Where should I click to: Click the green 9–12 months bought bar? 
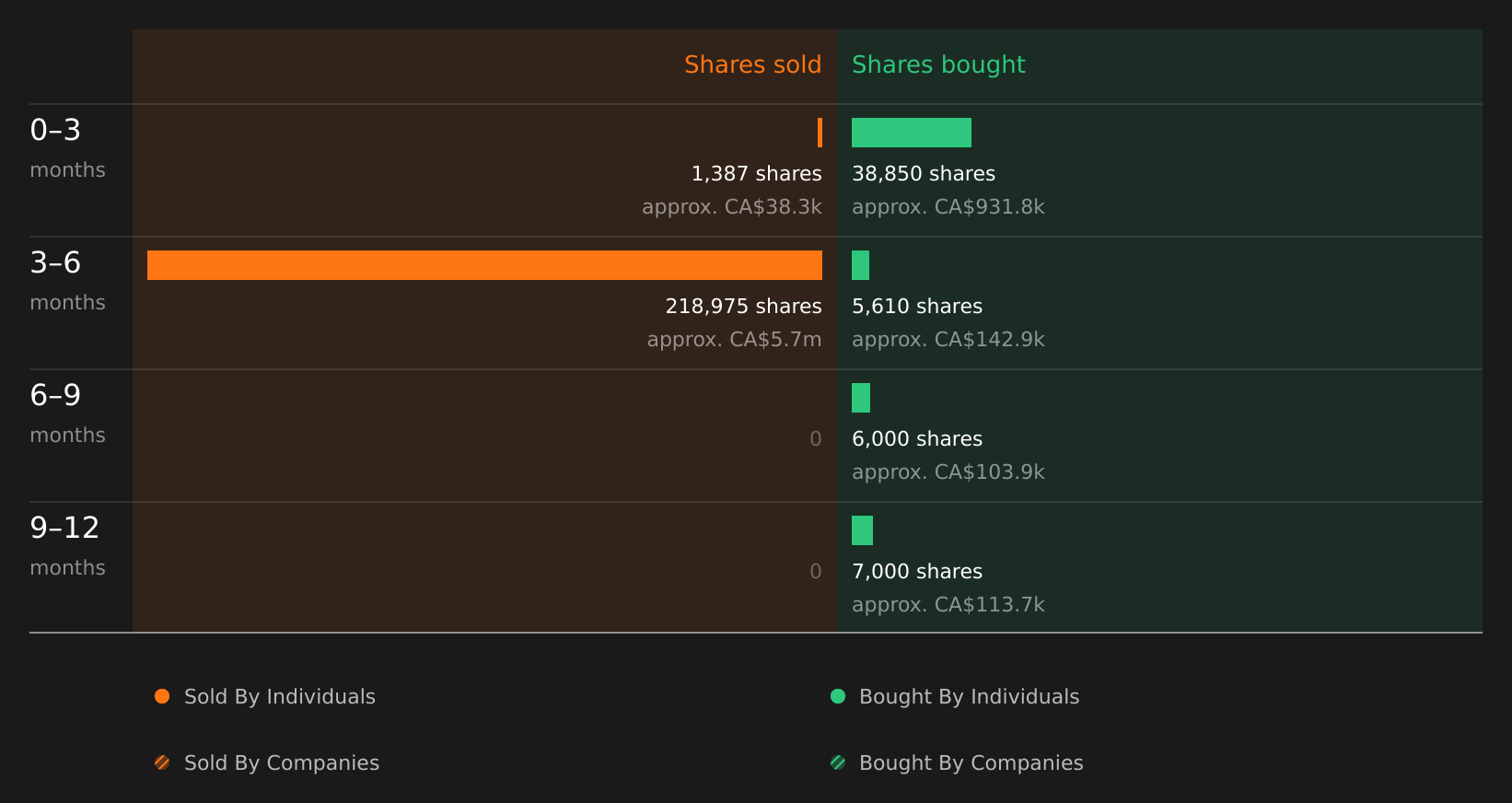[862, 530]
